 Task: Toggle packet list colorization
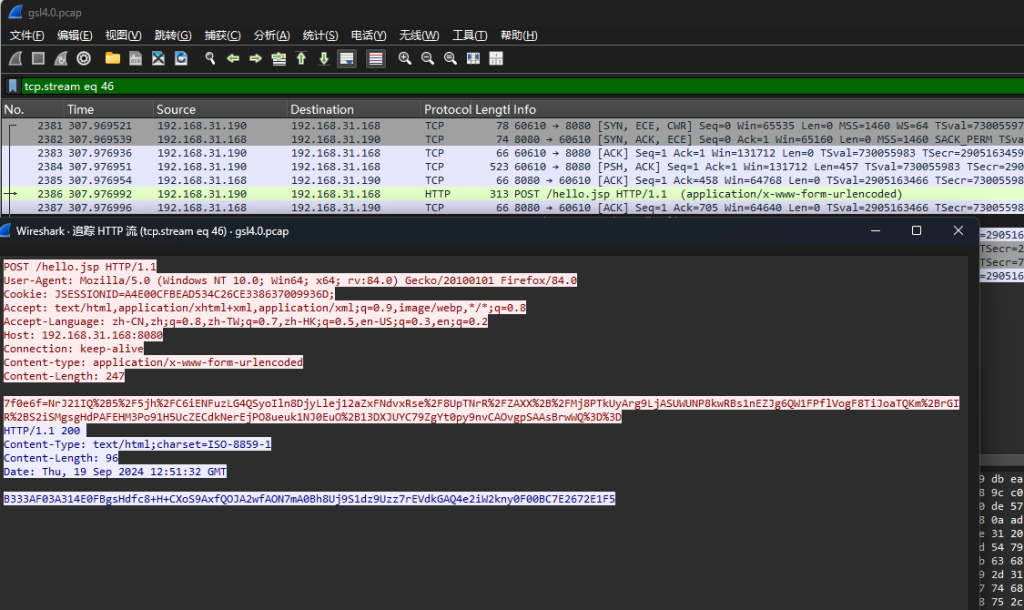[x=376, y=59]
